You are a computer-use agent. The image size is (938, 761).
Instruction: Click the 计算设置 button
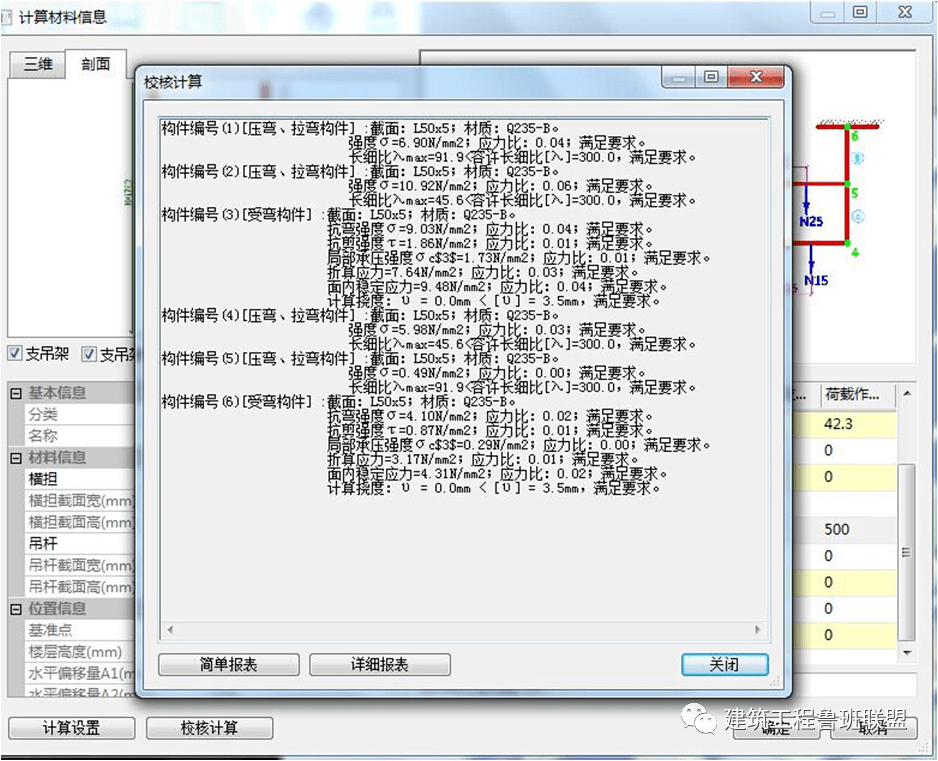pyautogui.click(x=71, y=728)
